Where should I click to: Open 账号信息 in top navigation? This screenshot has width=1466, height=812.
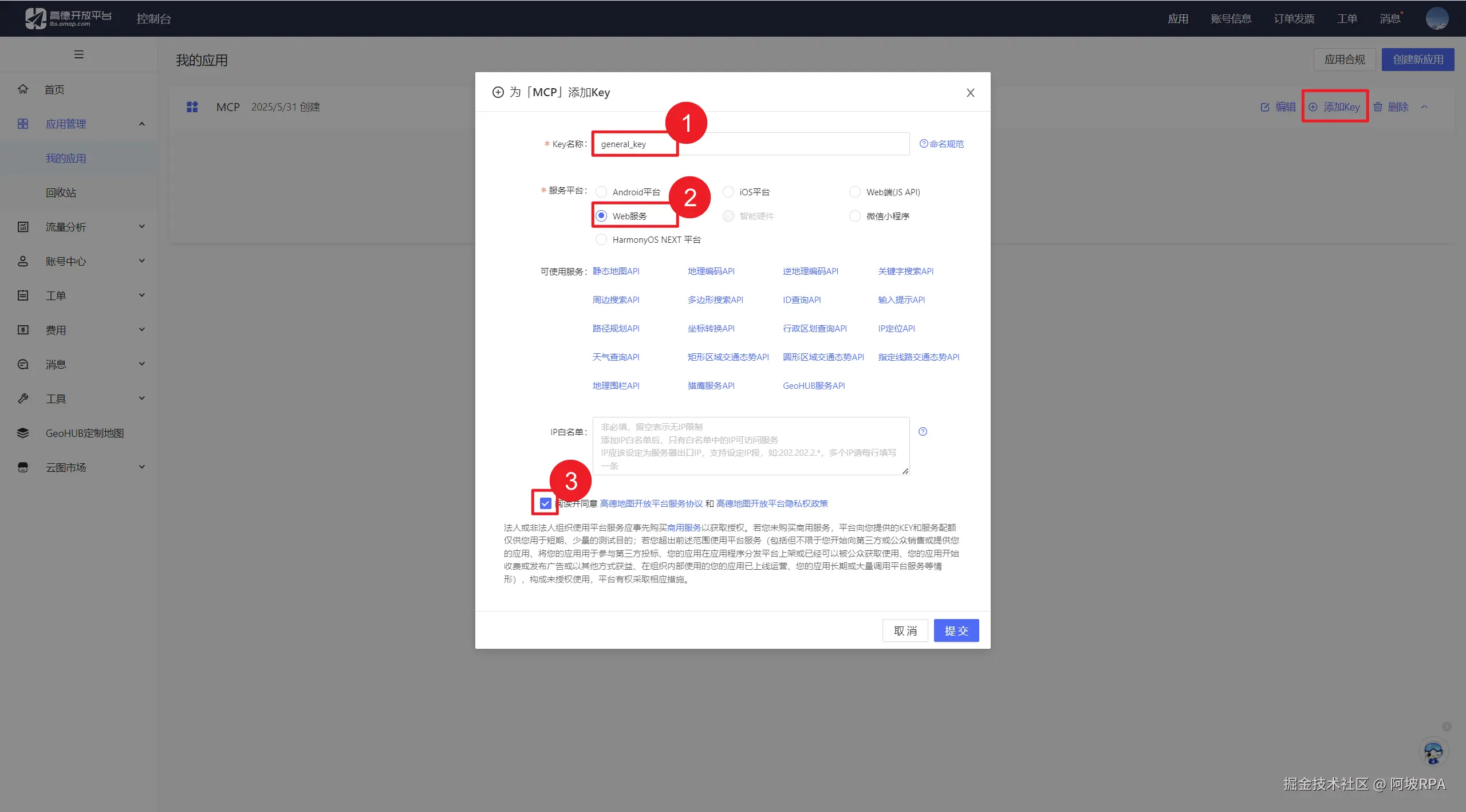(x=1231, y=19)
